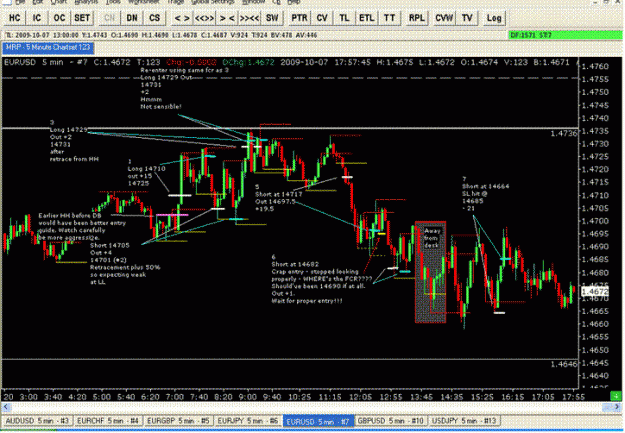Screen dimensions: 625x433
Task: Select the OC toolbar button
Action: pos(59,18)
